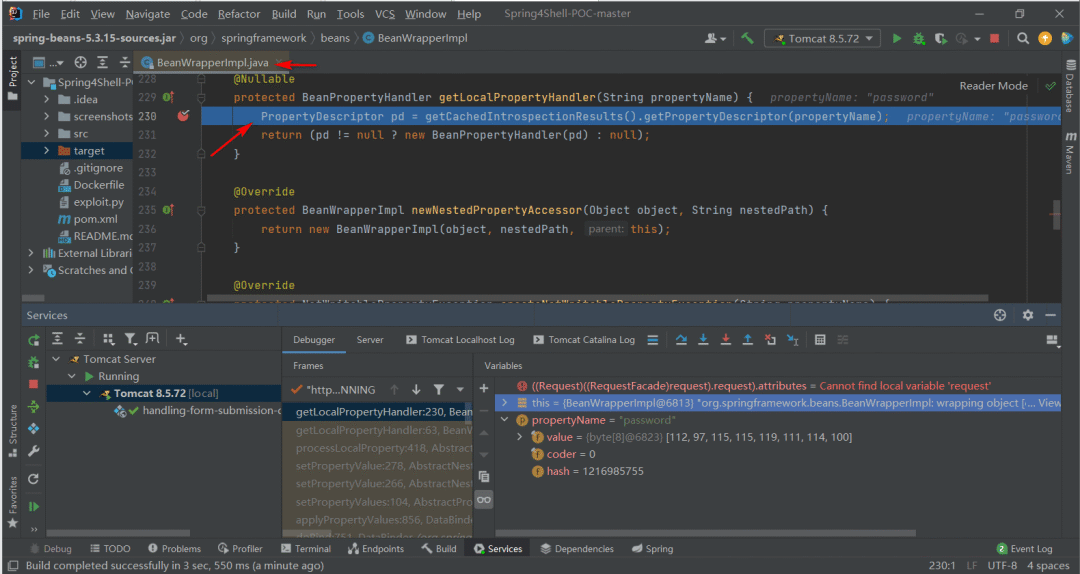Run with Coverage shield icon

click(x=940, y=39)
